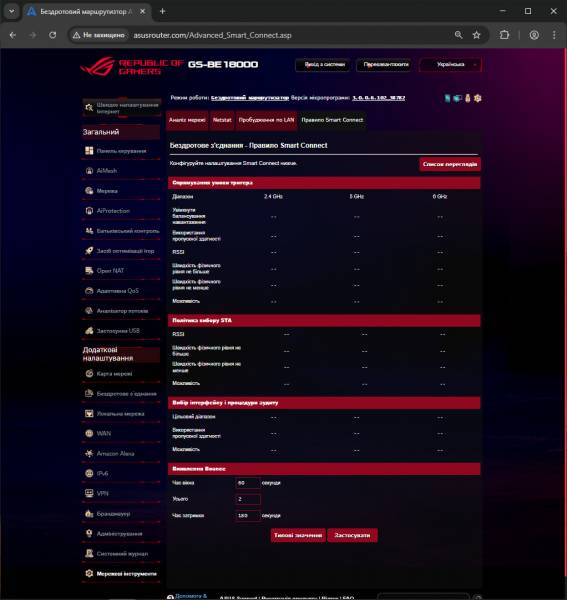Open the Панель керування dashboard item

tap(121, 151)
